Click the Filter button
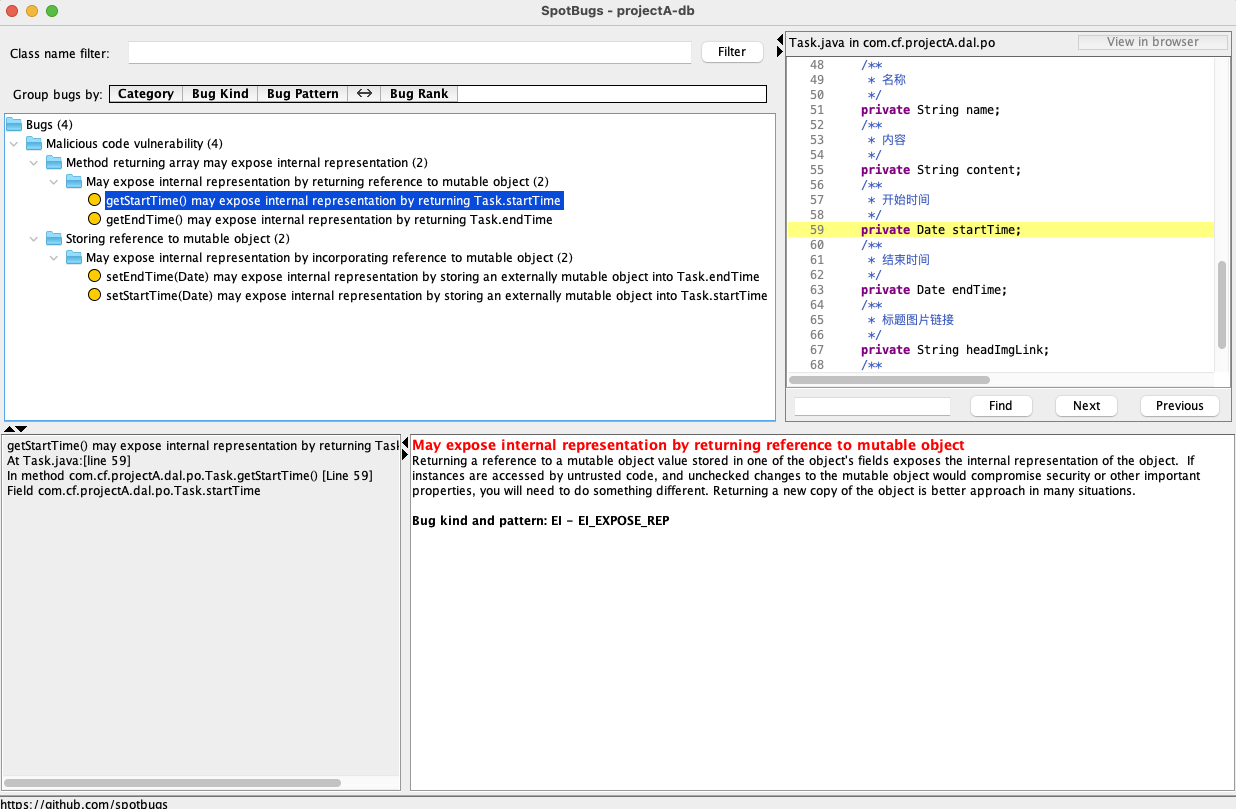This screenshot has width=1236, height=809. [732, 52]
